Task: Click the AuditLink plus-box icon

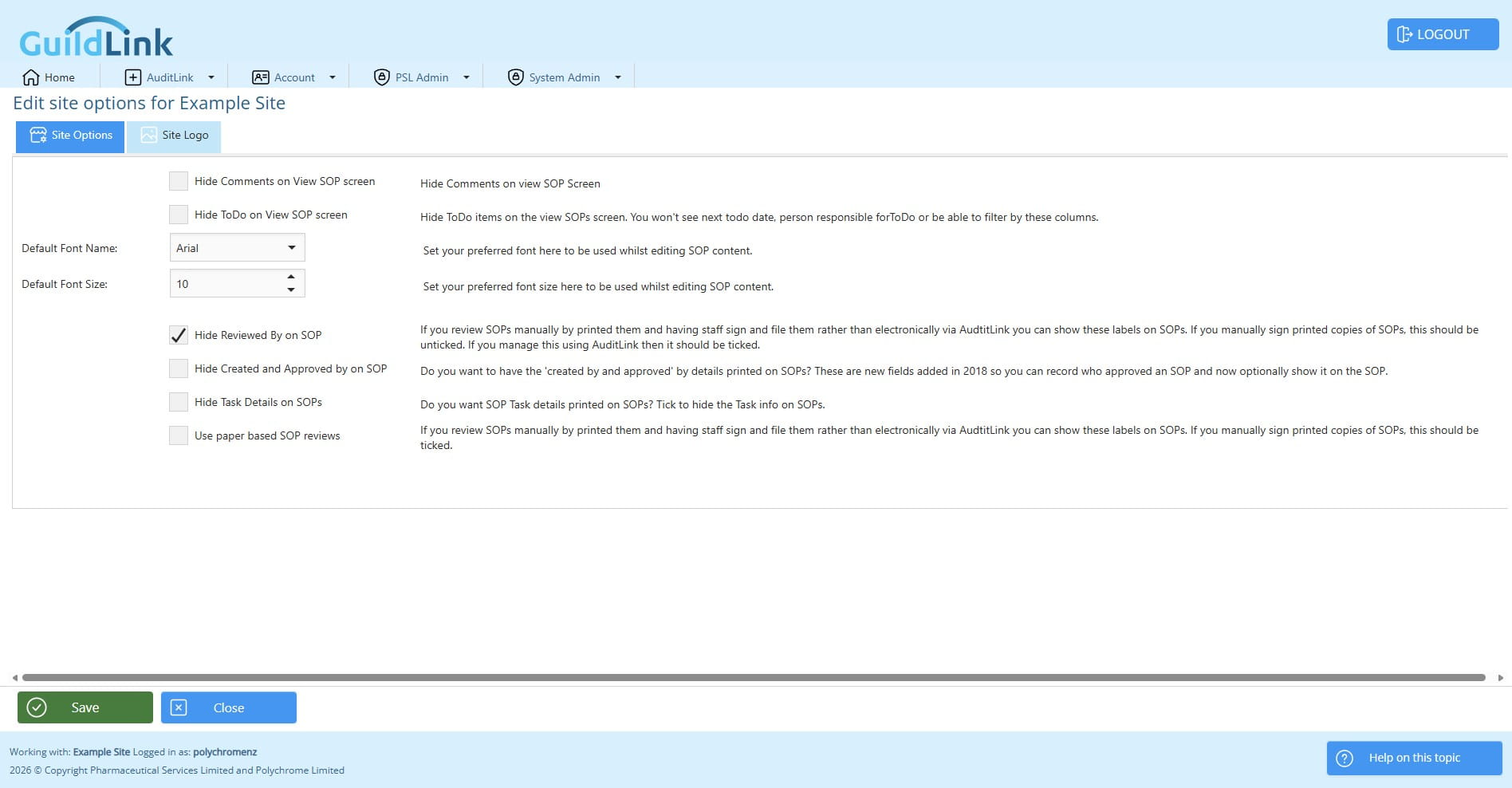Action: tap(133, 77)
